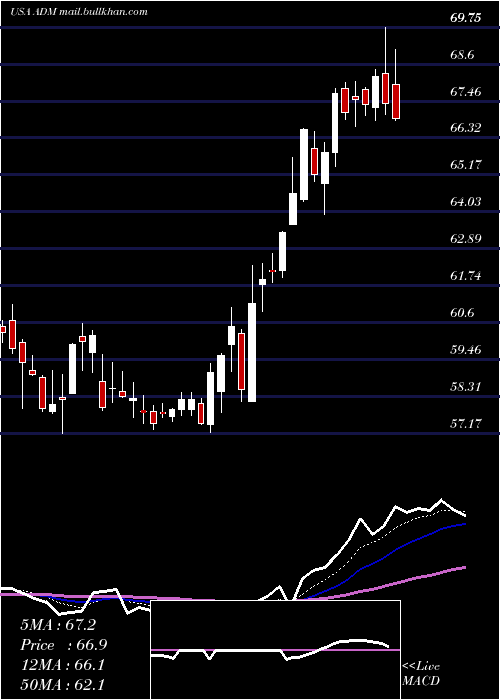The image size is (500, 700).
Task: Click the 5MA : 67.2 value
Action: click(58, 625)
